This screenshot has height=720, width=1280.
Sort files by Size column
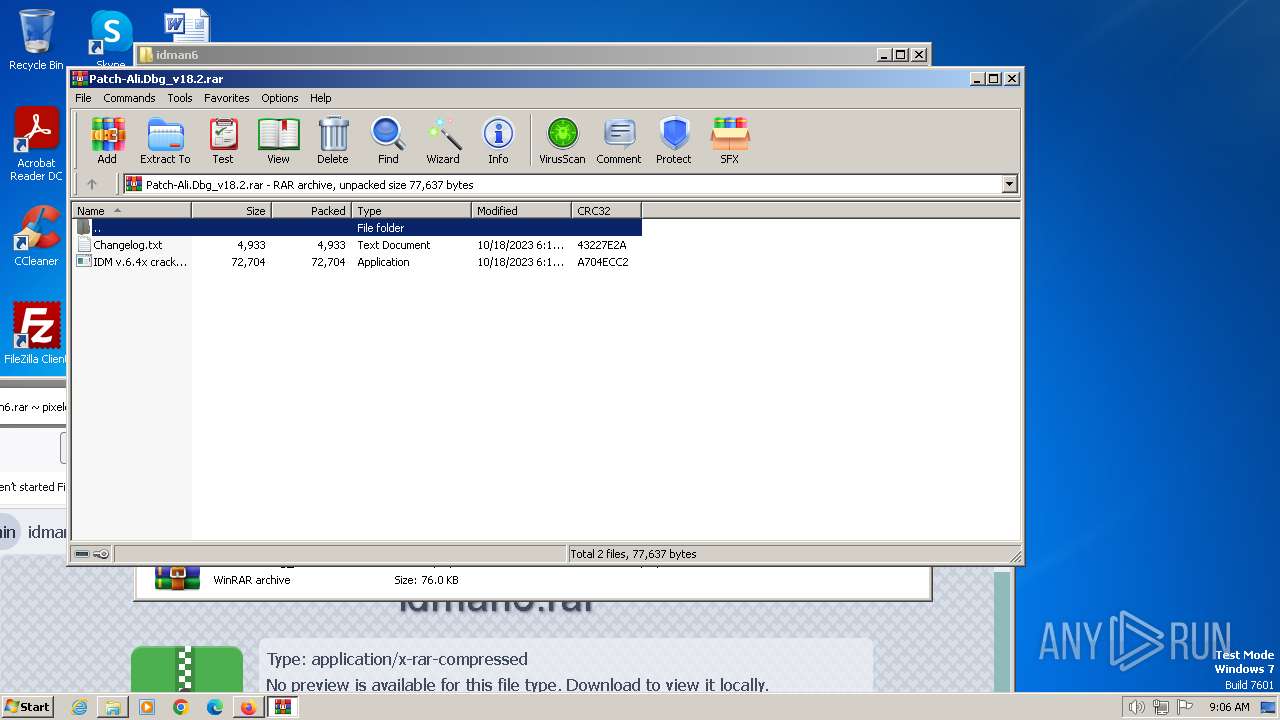pos(231,211)
